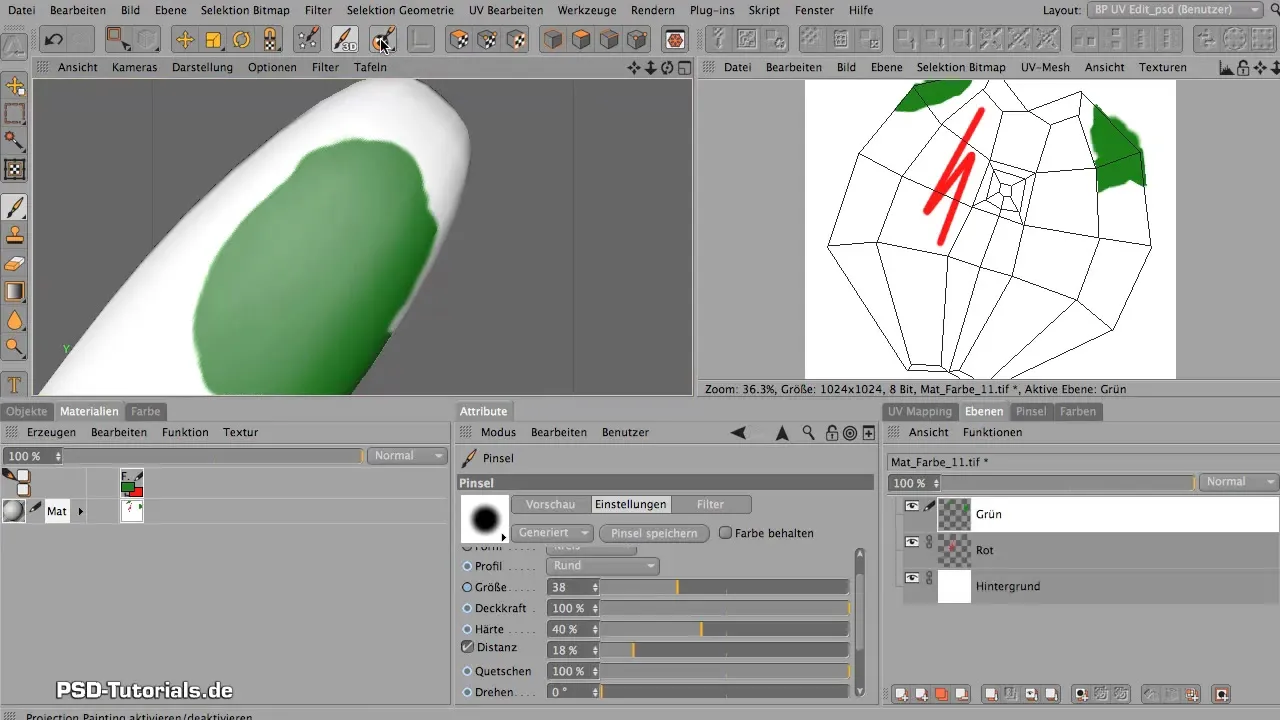Expand the Generiert brush type dropdown
This screenshot has width=1280, height=720.
pyautogui.click(x=552, y=533)
